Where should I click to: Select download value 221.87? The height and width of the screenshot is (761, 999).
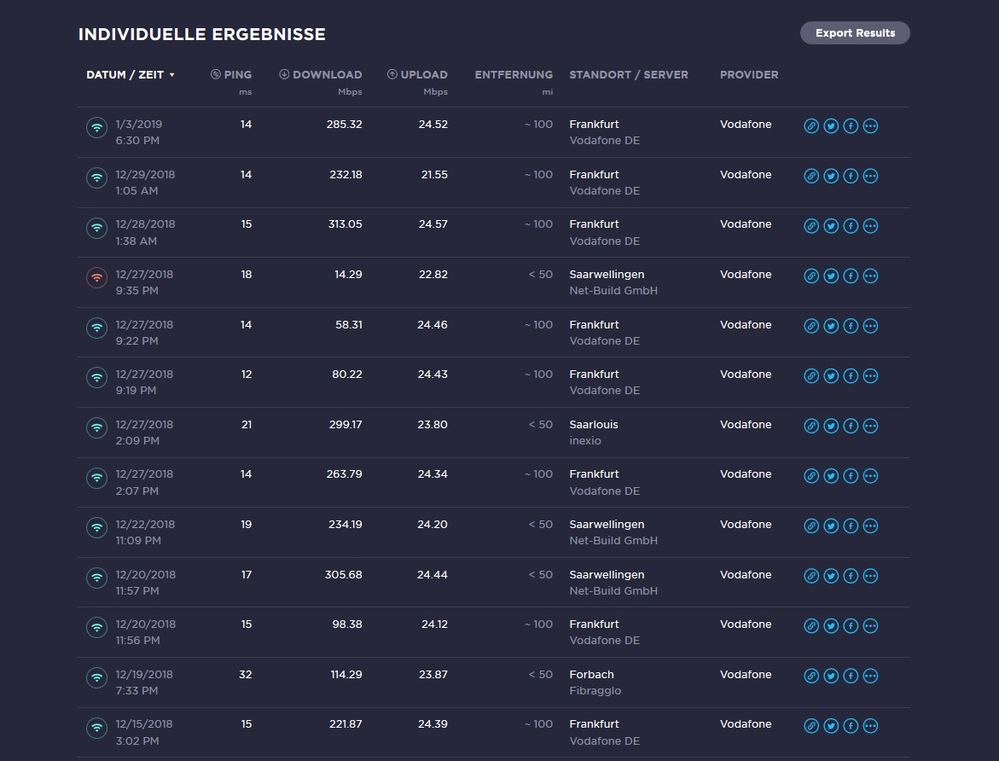[x=346, y=725]
